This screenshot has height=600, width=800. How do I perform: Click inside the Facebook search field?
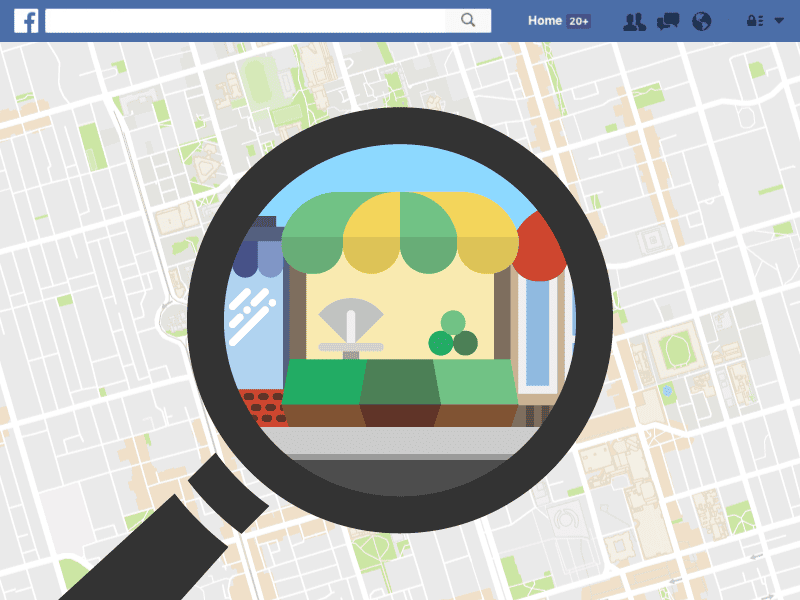click(x=245, y=20)
